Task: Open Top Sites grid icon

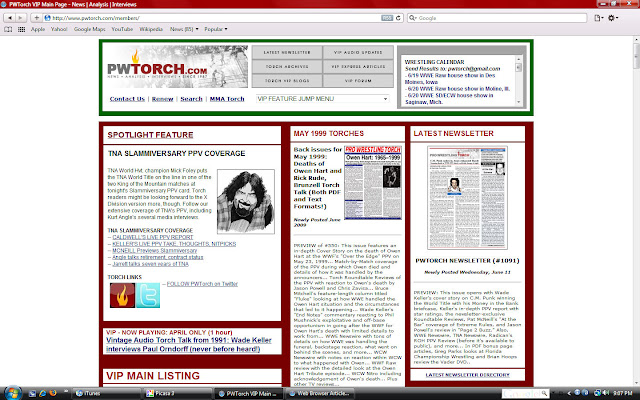Action: tap(22, 29)
